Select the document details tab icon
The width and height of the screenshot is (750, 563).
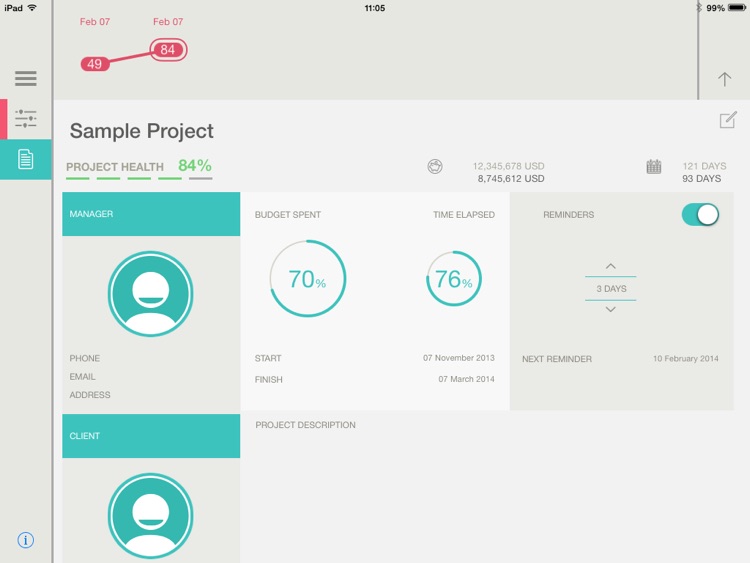(x=25, y=159)
